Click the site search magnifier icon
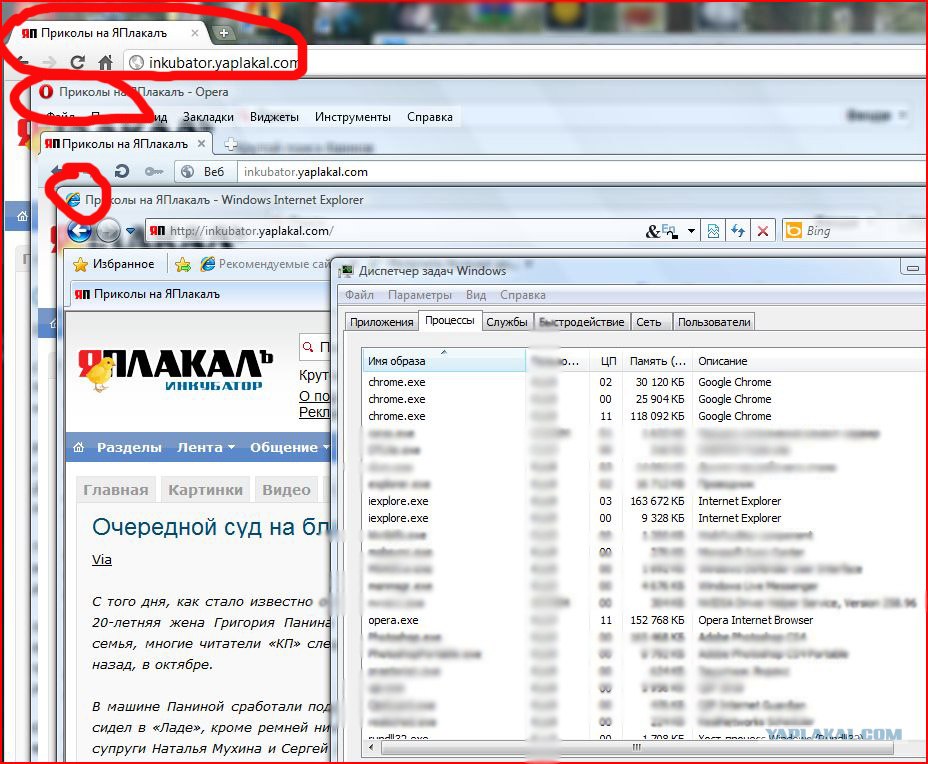928x764 pixels. pos(308,347)
